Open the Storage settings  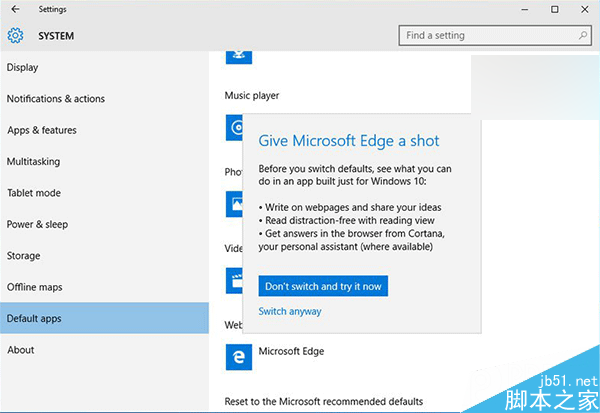point(23,256)
